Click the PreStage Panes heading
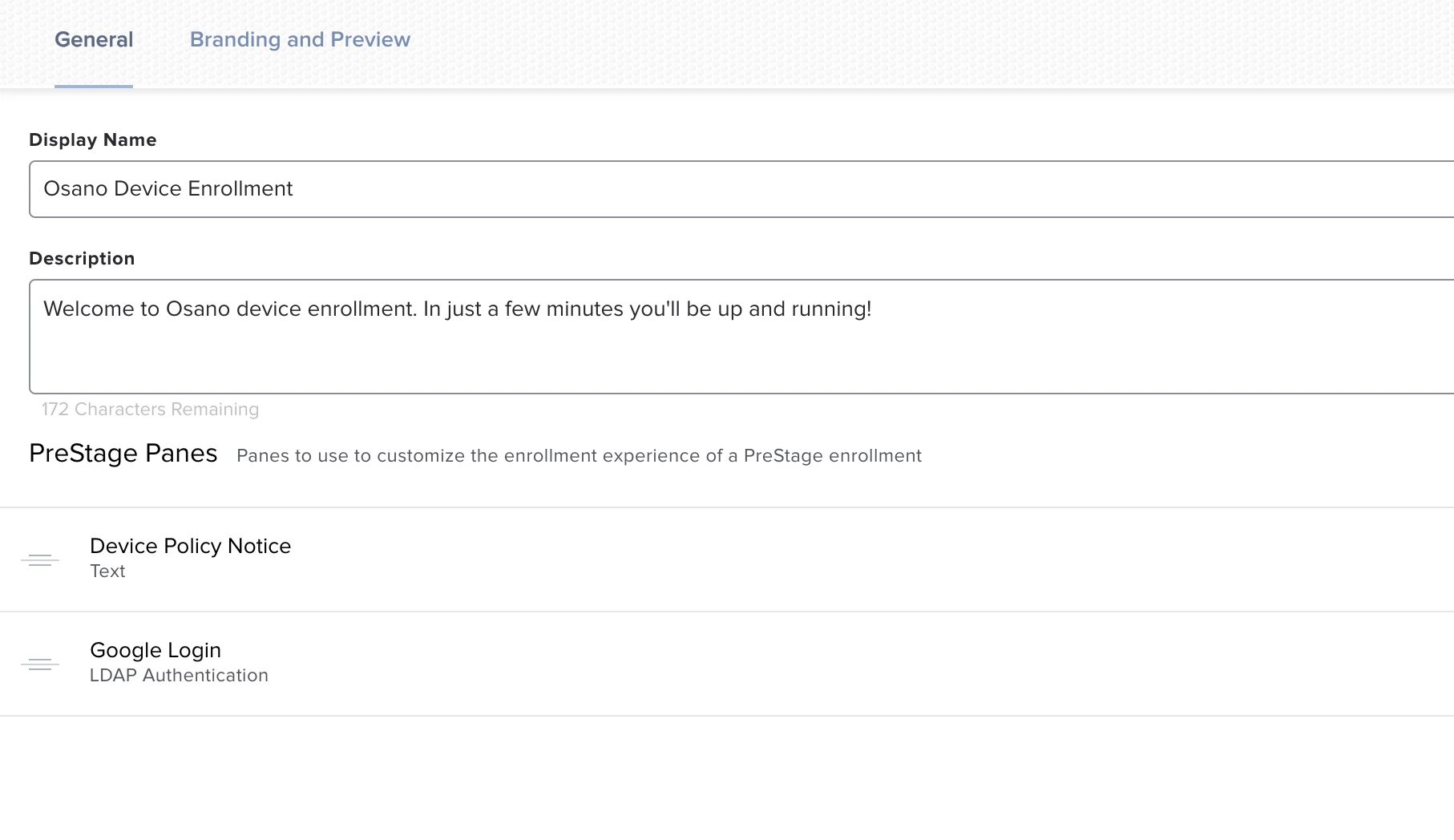This screenshot has height=840, width=1454. [x=123, y=454]
